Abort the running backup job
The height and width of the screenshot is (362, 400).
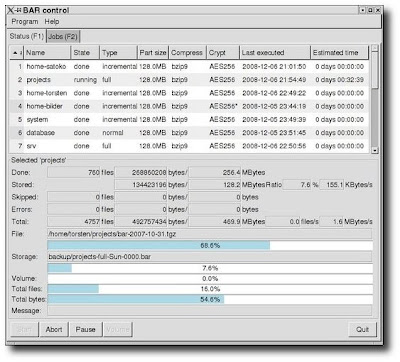point(54,330)
